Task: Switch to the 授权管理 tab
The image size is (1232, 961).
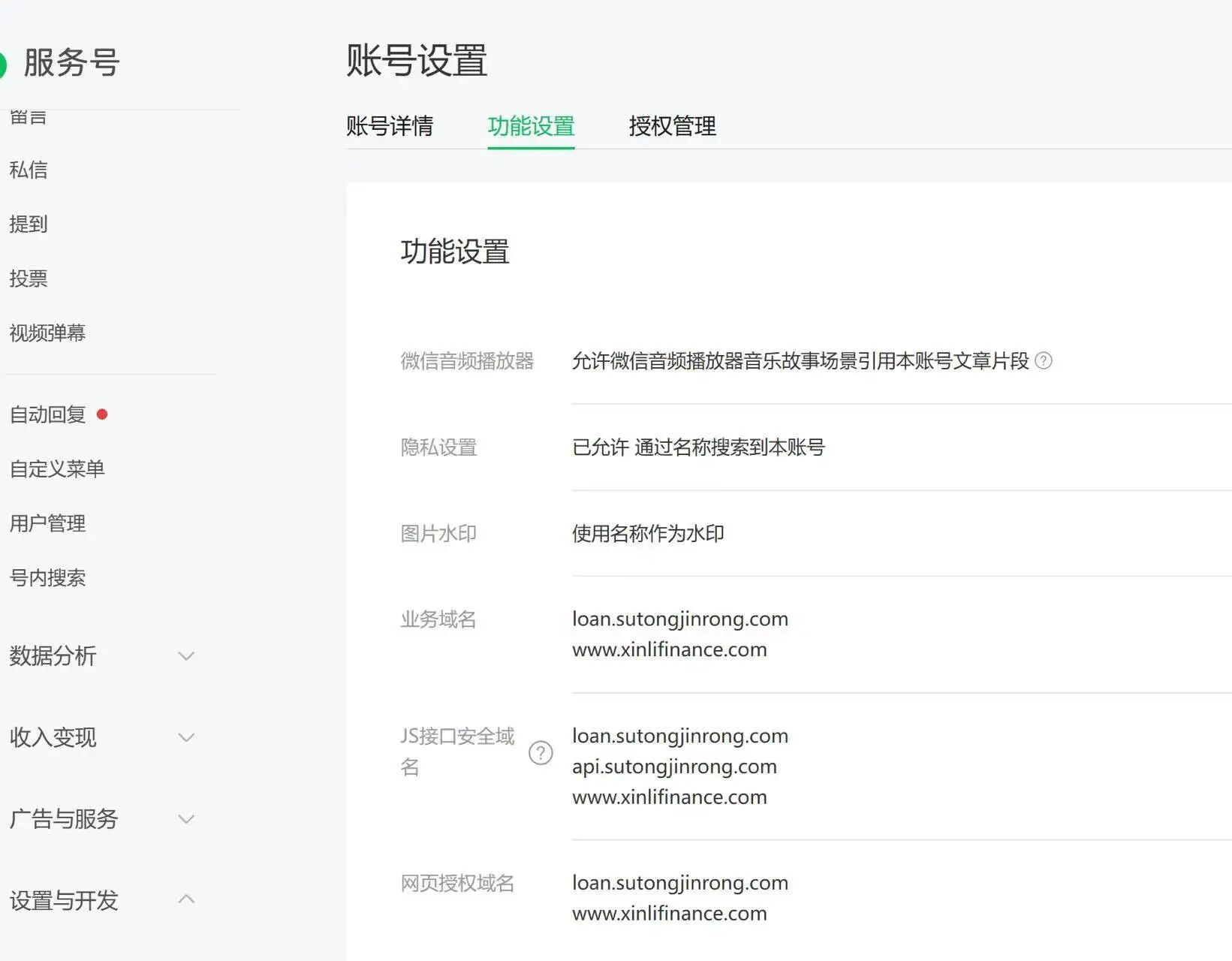Action: click(x=672, y=126)
